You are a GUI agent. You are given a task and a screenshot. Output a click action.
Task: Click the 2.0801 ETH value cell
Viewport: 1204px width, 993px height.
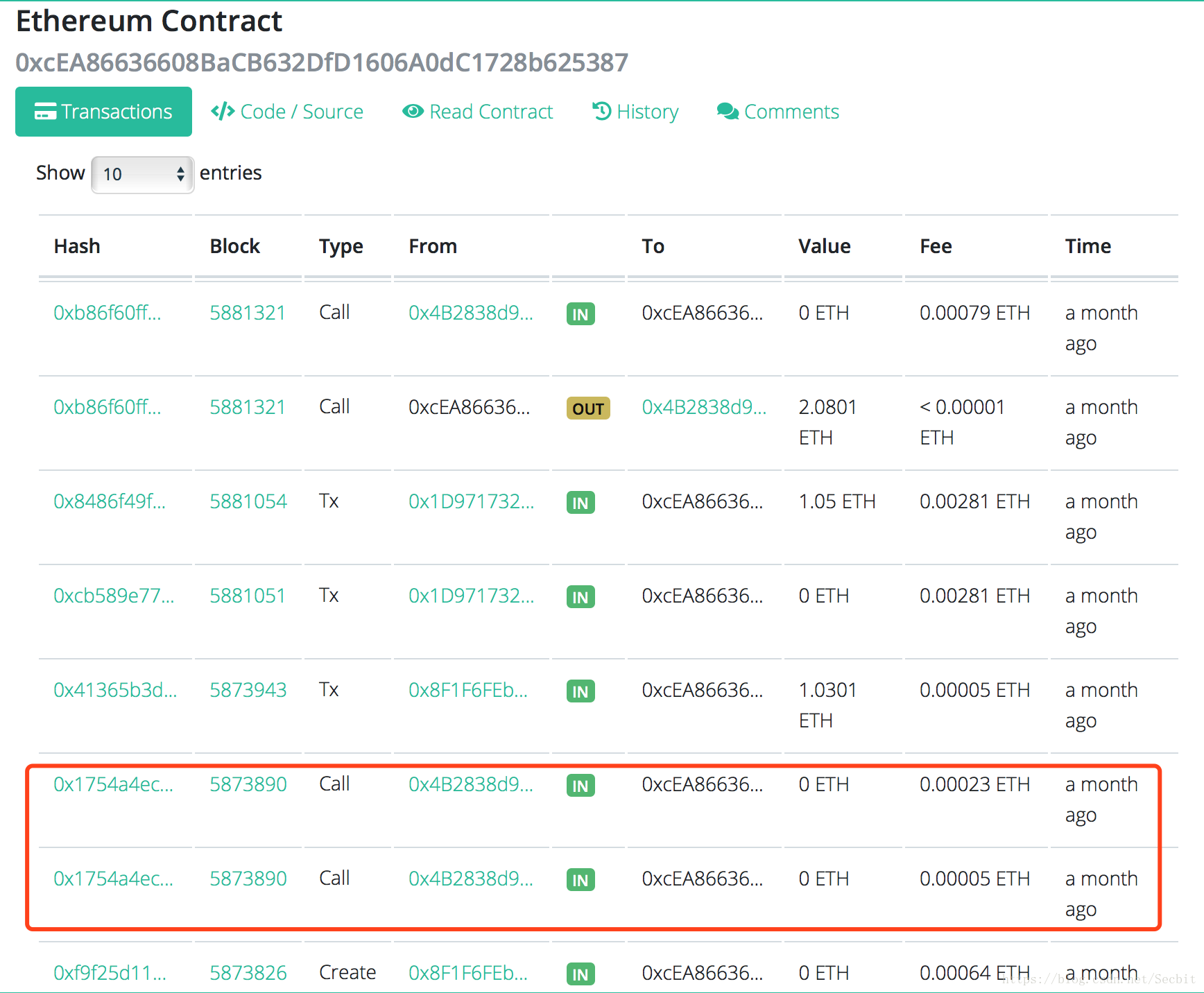click(828, 422)
